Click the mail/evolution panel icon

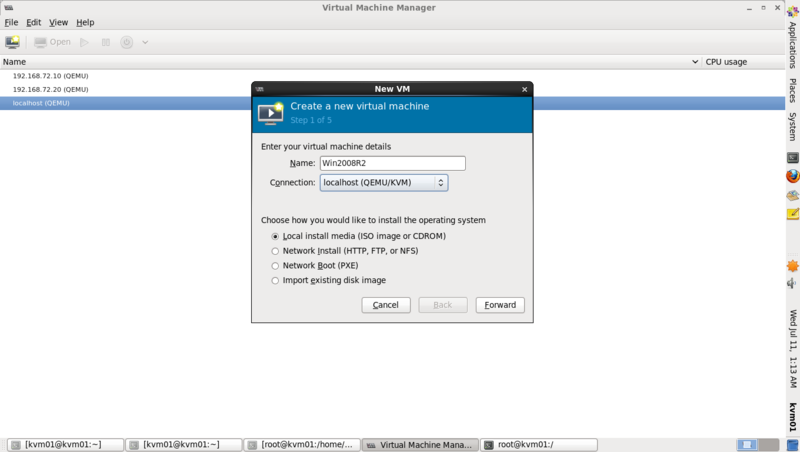pos(792,195)
